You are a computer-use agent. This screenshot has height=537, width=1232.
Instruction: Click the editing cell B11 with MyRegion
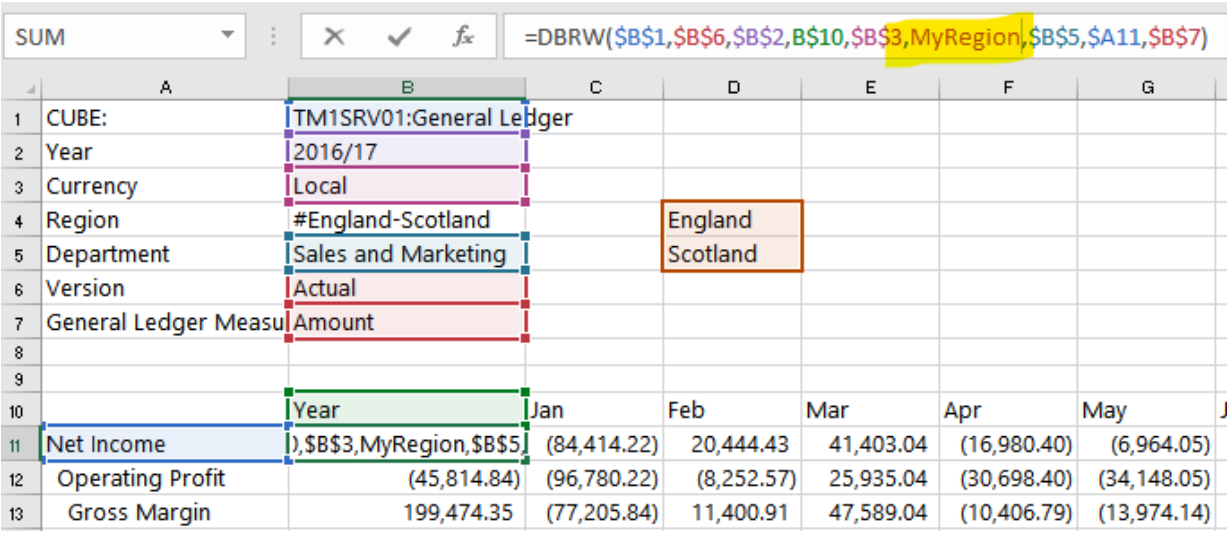click(x=407, y=444)
